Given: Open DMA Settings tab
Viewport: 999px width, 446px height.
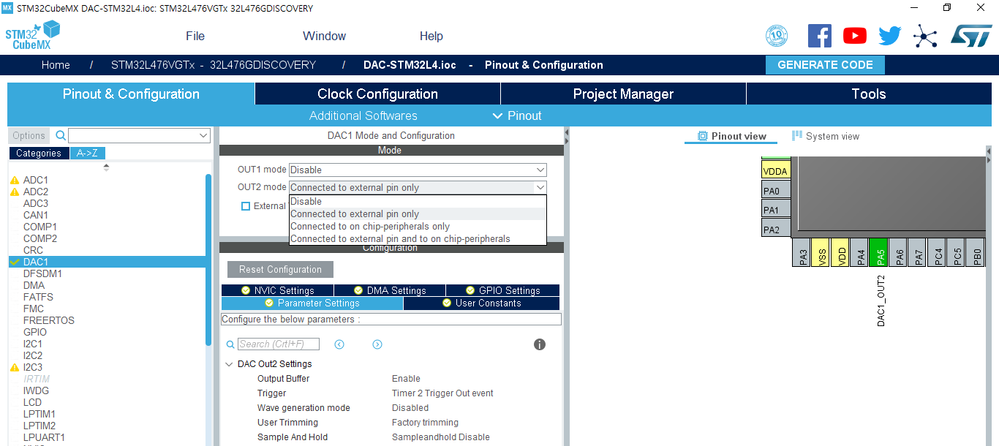Looking at the screenshot, I should point(390,291).
